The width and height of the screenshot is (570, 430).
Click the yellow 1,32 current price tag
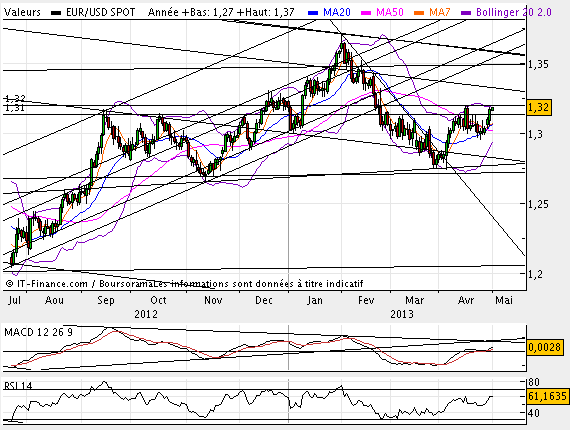(538, 108)
